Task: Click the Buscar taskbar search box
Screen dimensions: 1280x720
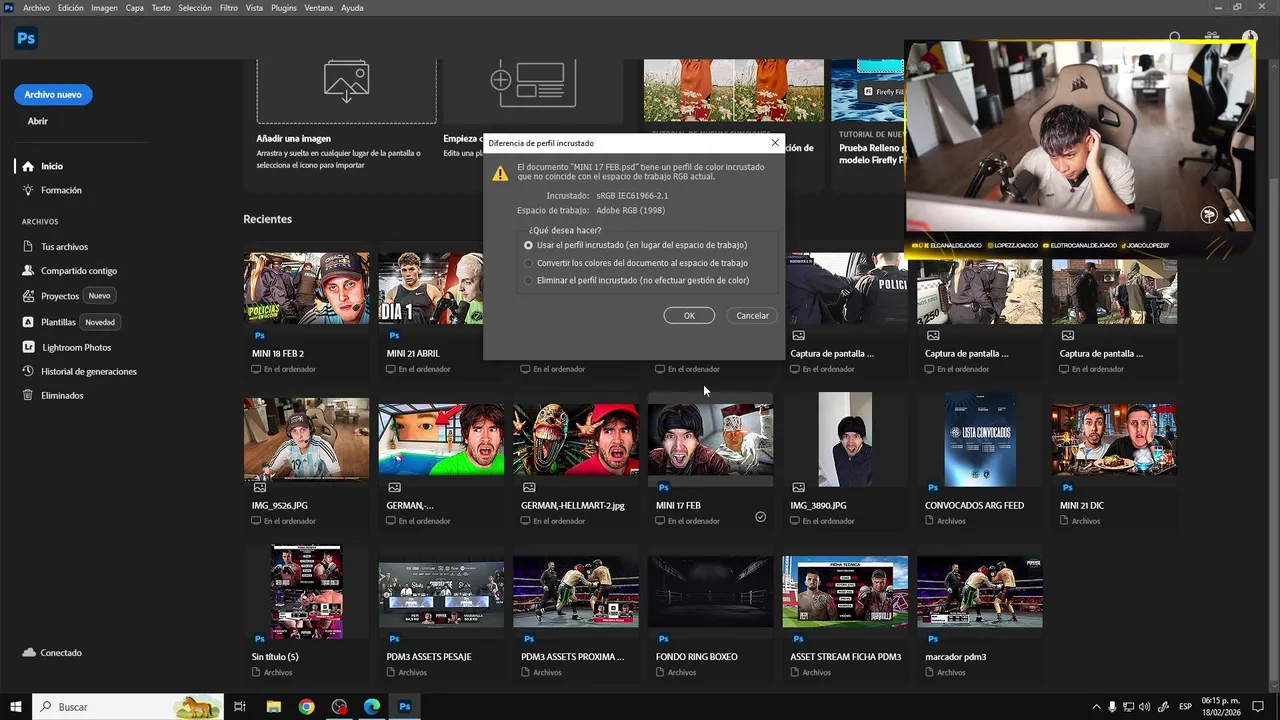Action: pyautogui.click(x=128, y=707)
